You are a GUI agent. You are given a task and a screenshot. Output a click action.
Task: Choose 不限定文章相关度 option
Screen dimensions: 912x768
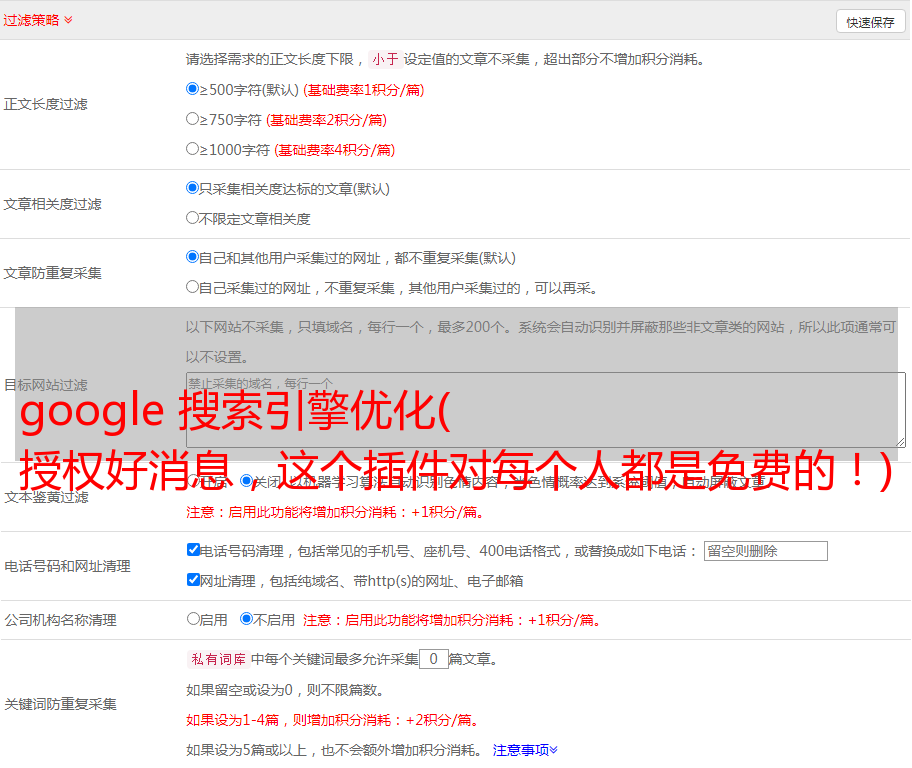pos(193,218)
